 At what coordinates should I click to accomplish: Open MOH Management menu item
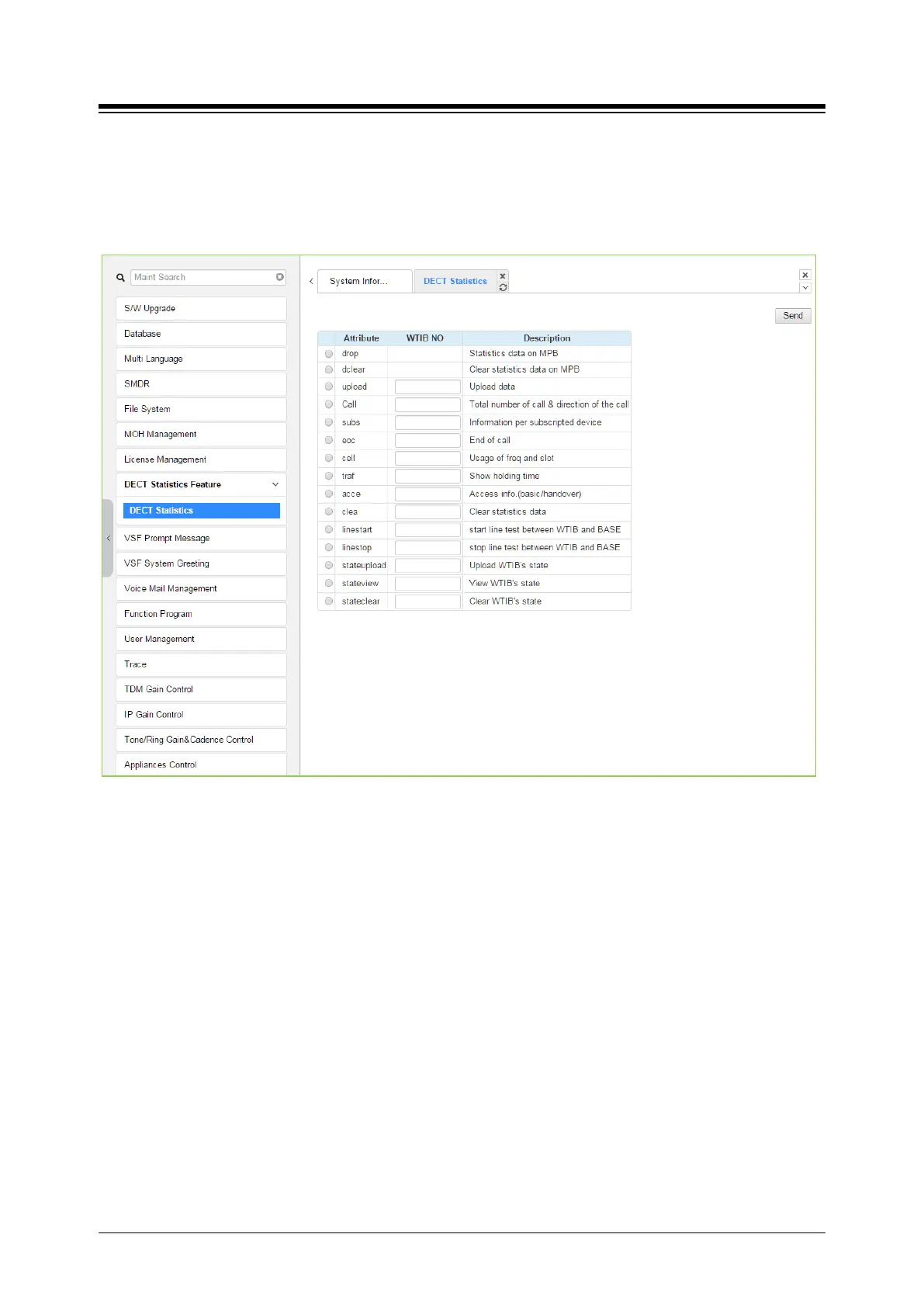tap(201, 434)
